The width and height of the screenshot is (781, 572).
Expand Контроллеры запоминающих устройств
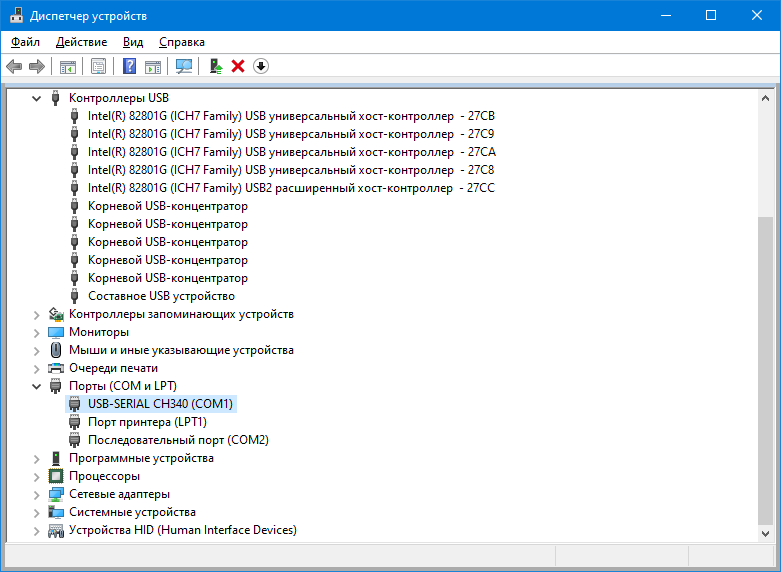tap(36, 314)
